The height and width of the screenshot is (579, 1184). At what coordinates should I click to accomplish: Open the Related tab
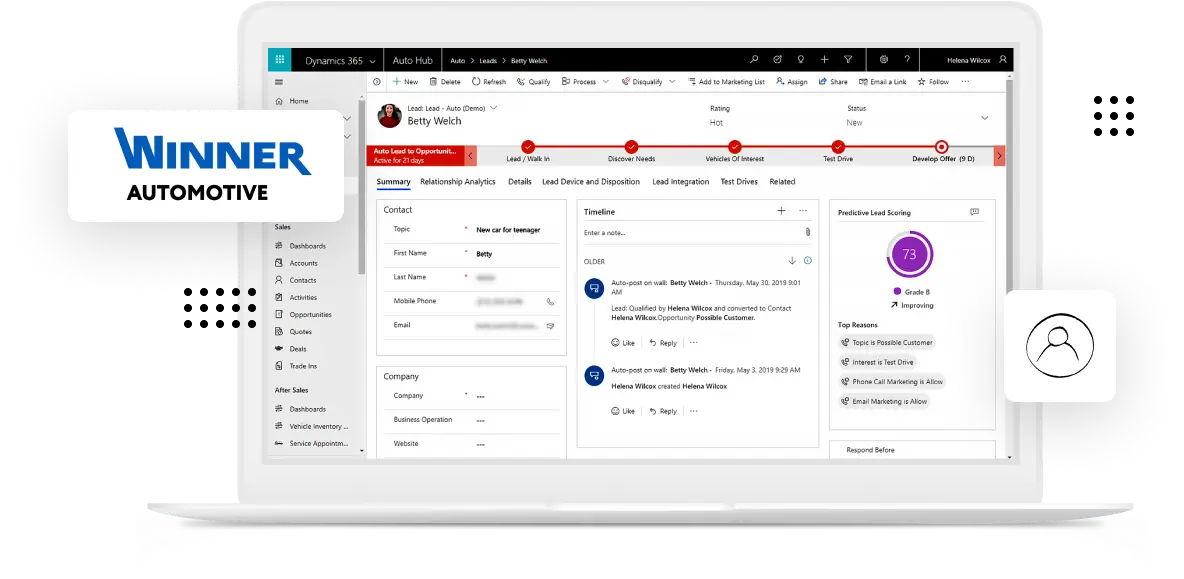click(x=782, y=182)
